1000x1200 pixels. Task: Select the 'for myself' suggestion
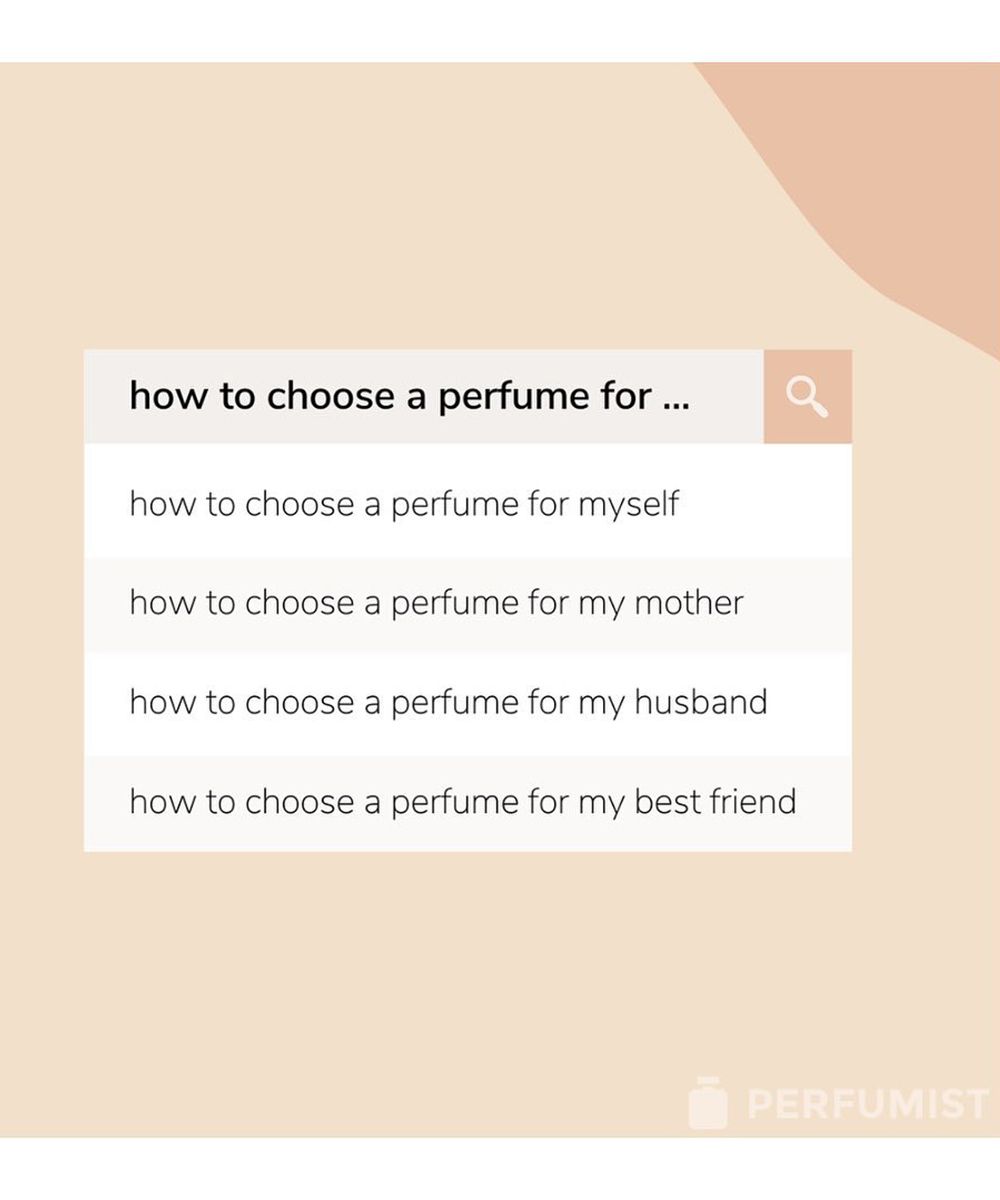click(x=404, y=504)
